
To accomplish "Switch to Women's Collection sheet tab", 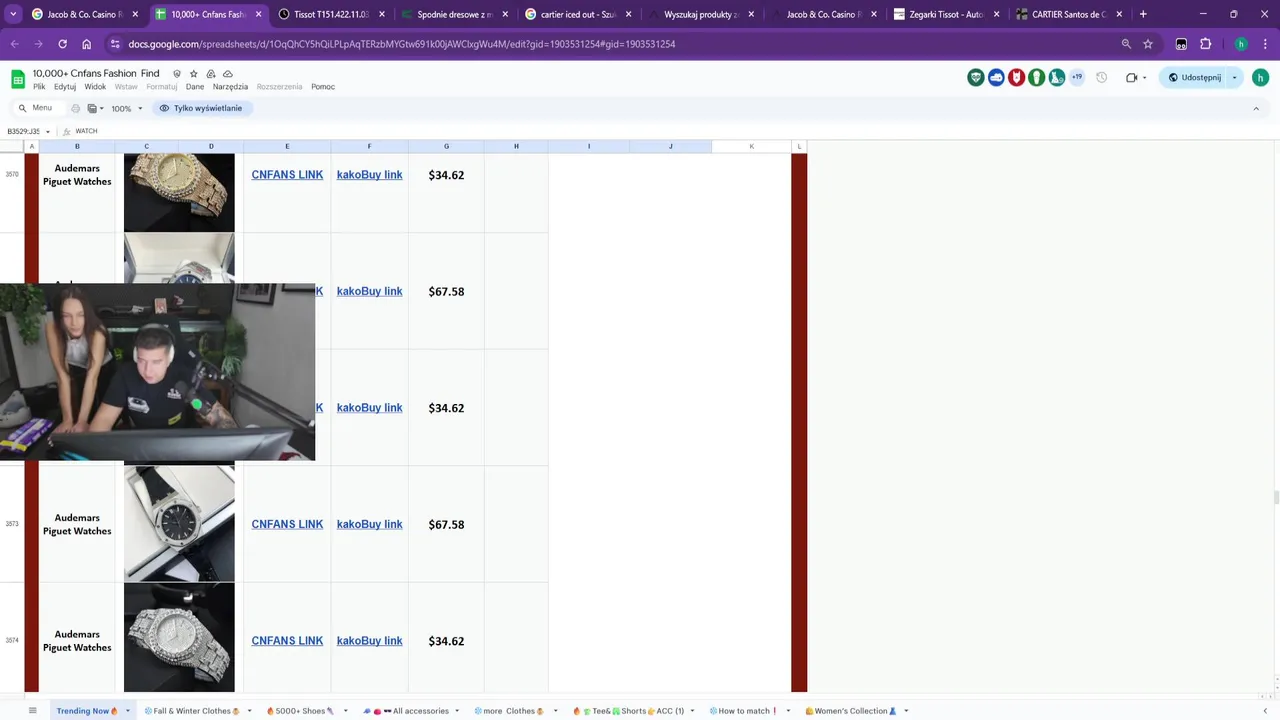I will 851,711.
